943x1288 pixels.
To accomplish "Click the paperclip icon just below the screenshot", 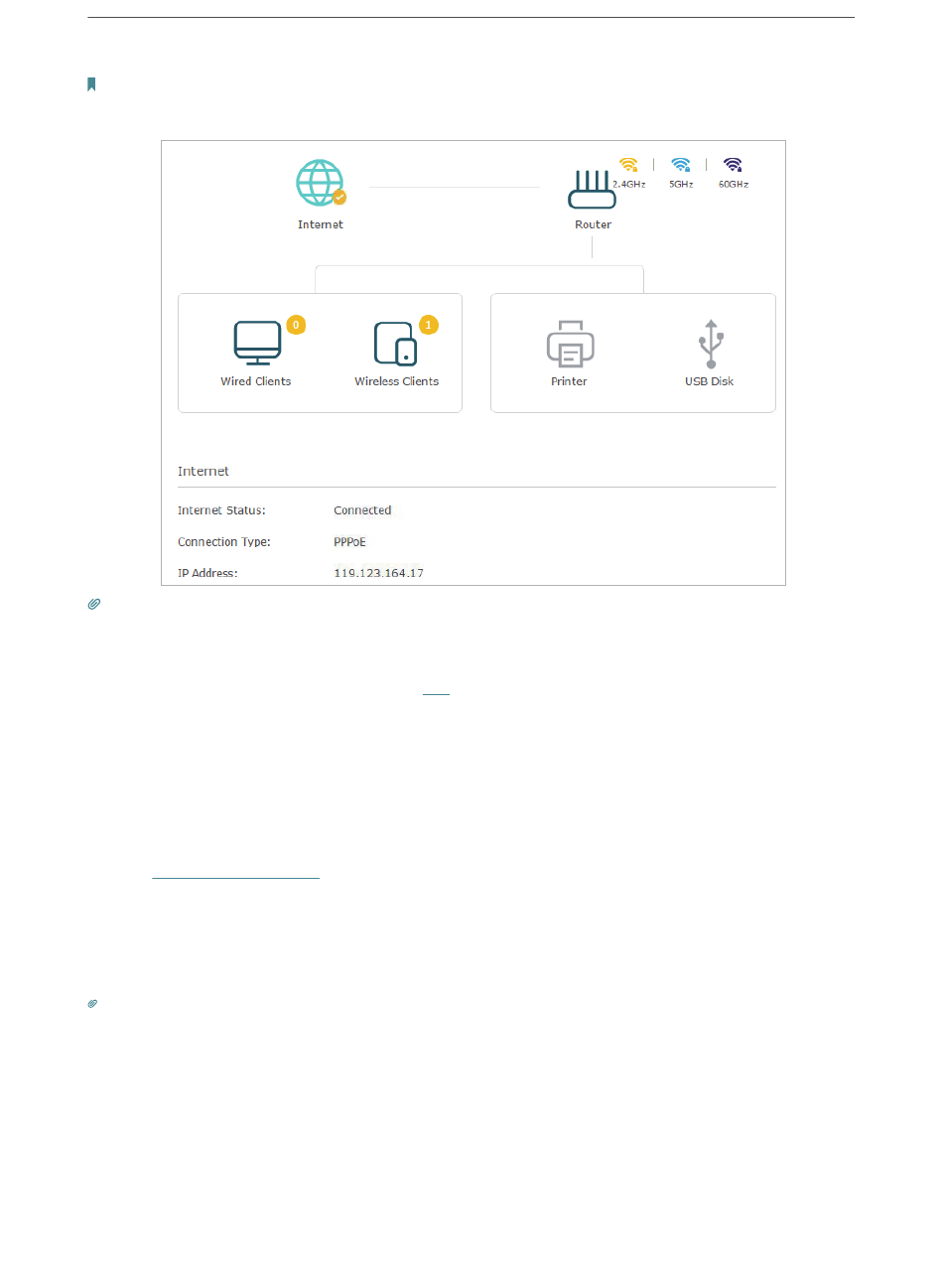I will (x=94, y=604).
